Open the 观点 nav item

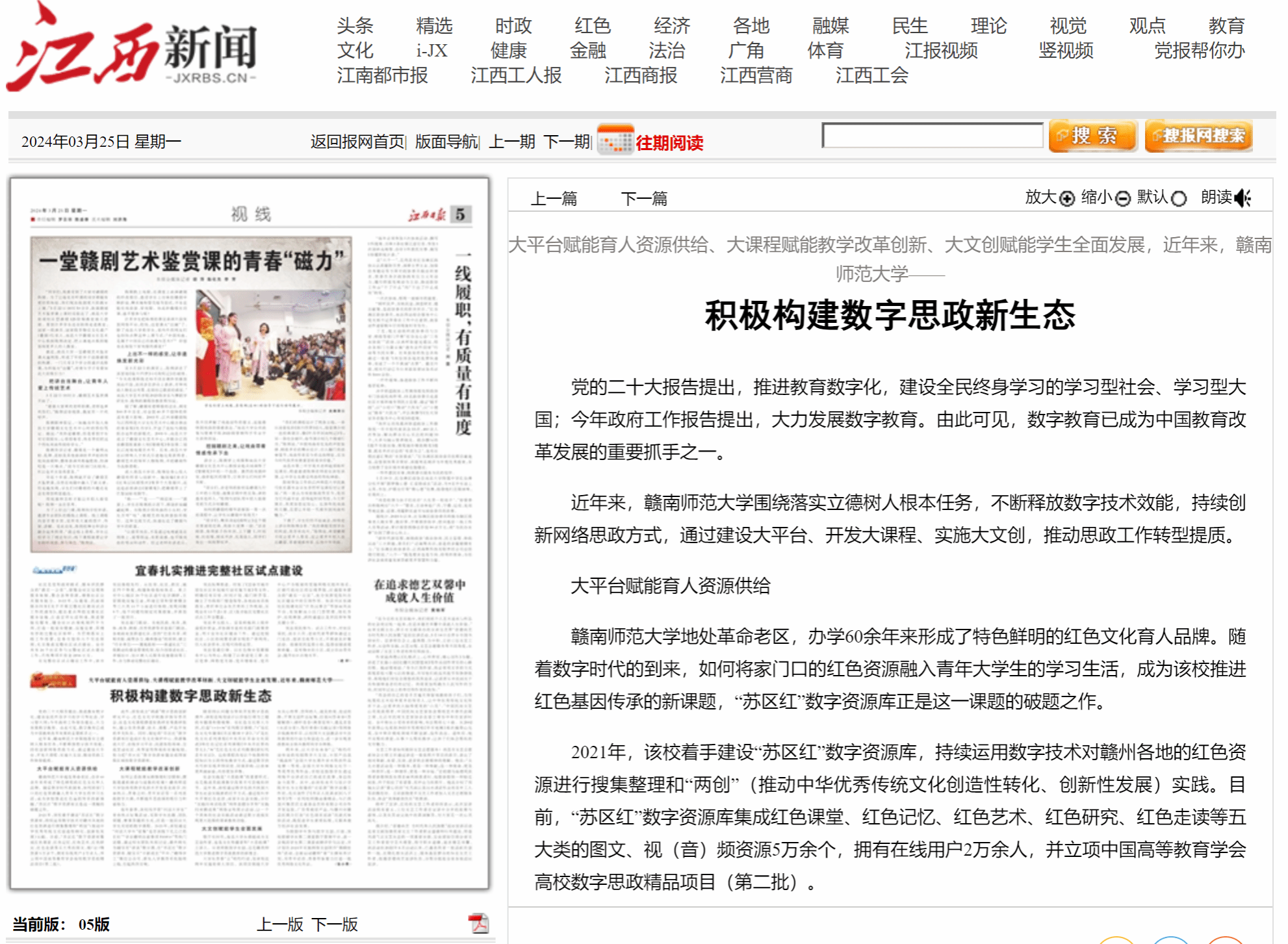(x=1148, y=26)
